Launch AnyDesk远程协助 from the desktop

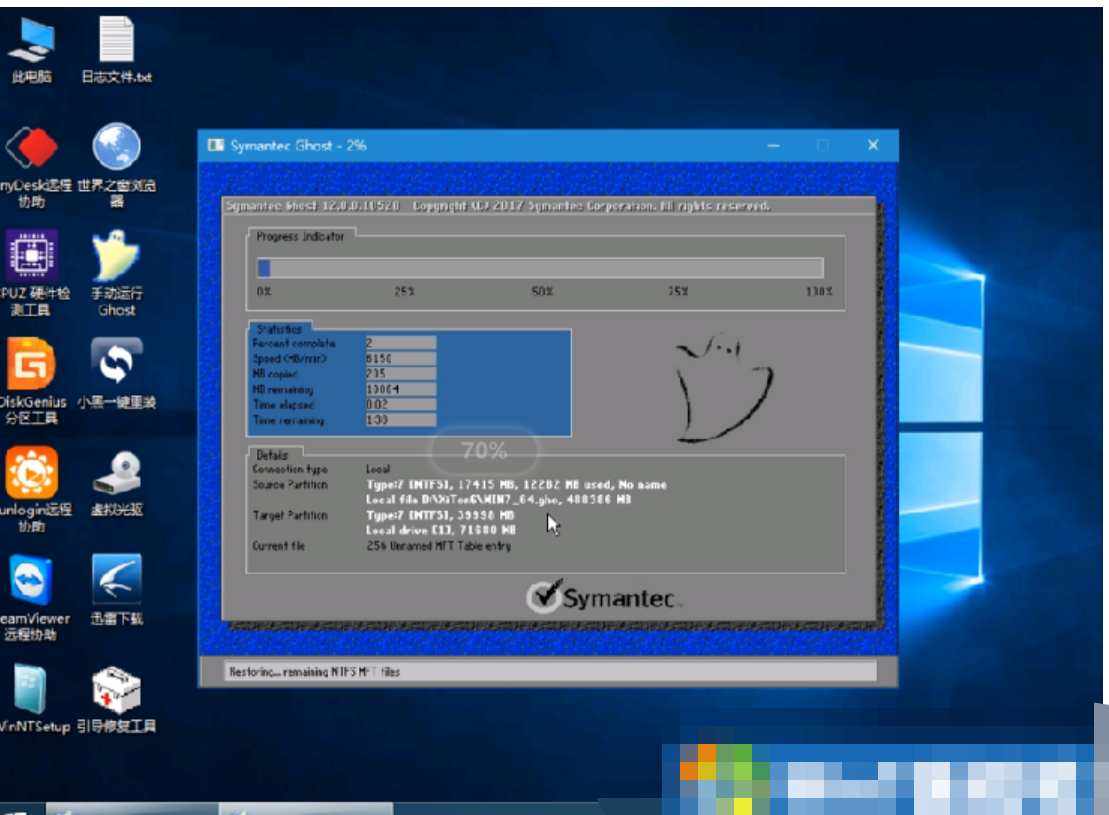32,150
